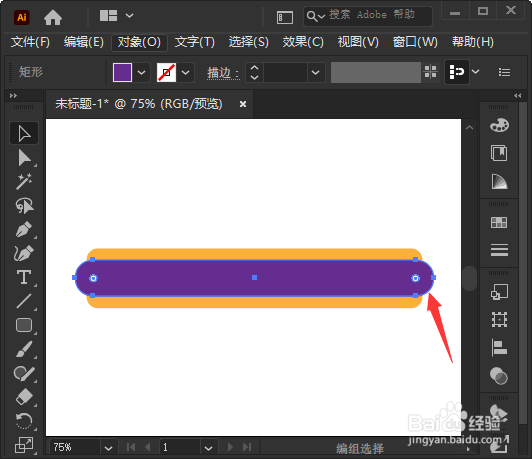Open the 编辑(E) menu
532x459 pixels.
click(83, 42)
